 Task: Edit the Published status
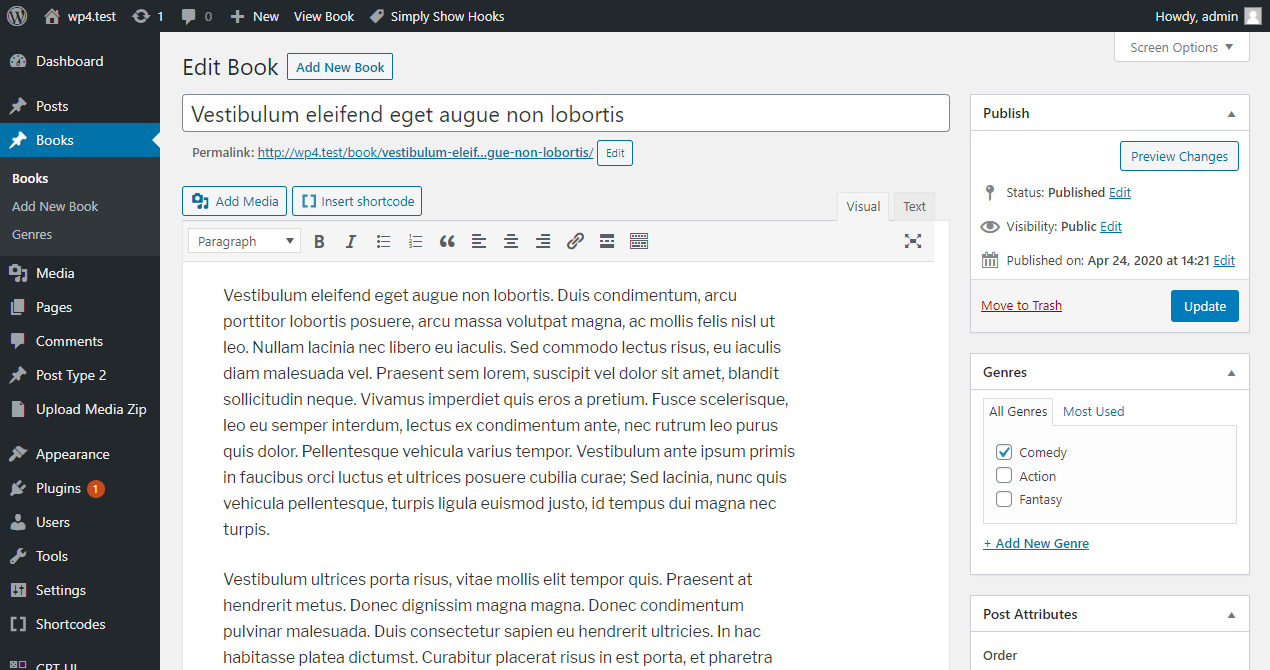click(1120, 192)
